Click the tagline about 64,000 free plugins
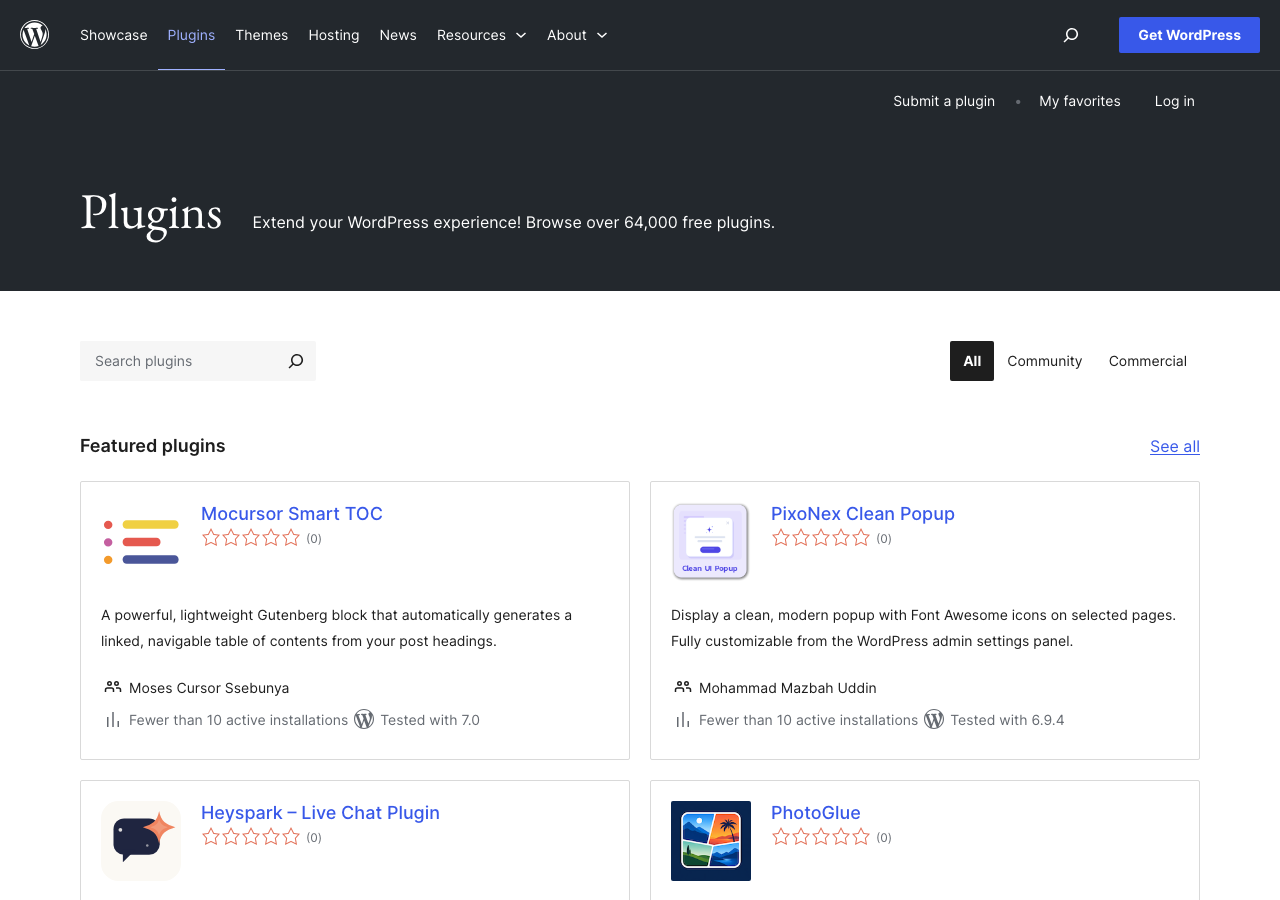Viewport: 1280px width, 900px height. 514,222
